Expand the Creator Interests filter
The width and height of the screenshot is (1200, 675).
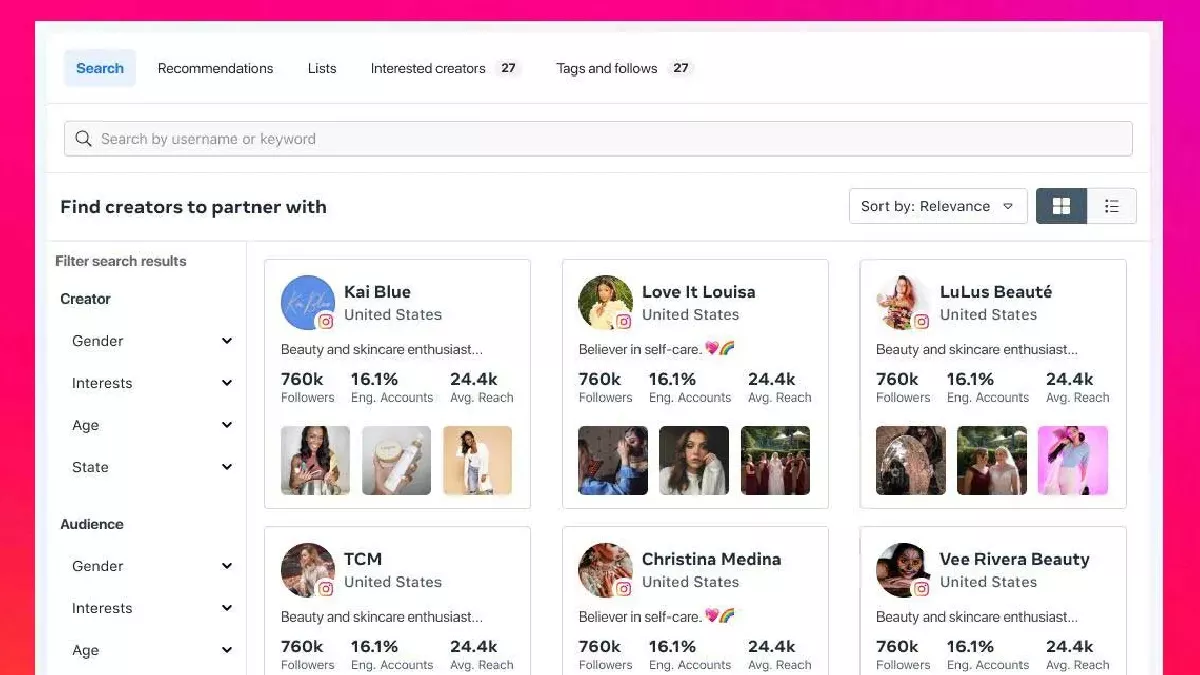pos(152,383)
